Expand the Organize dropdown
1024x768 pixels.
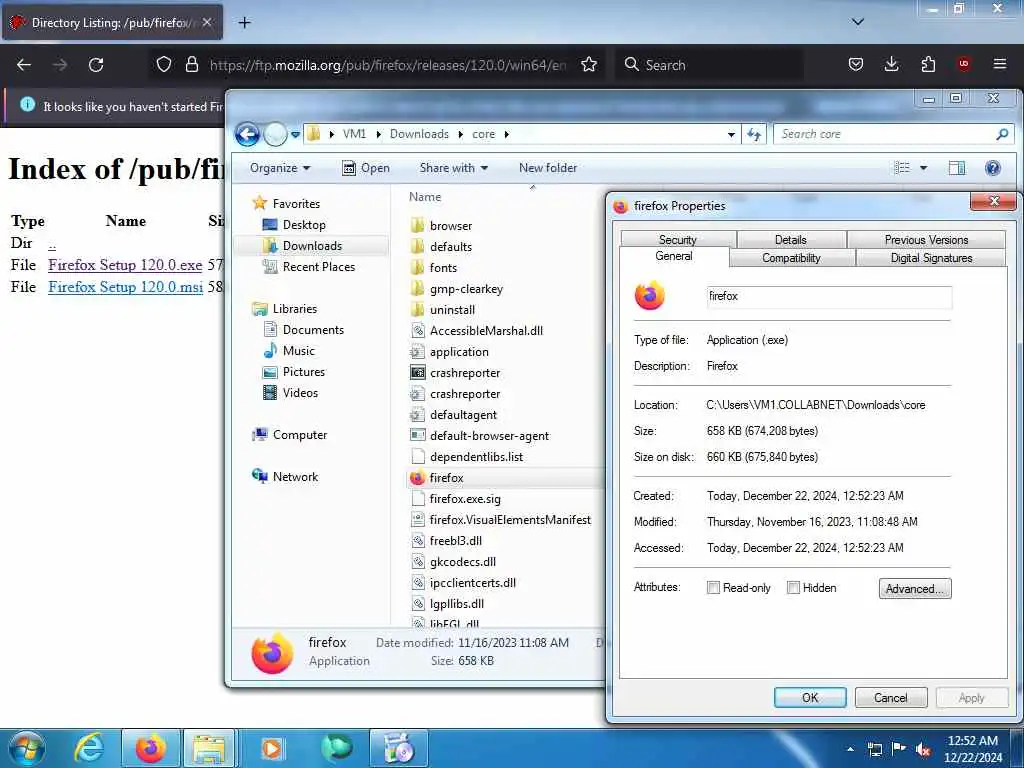(280, 168)
